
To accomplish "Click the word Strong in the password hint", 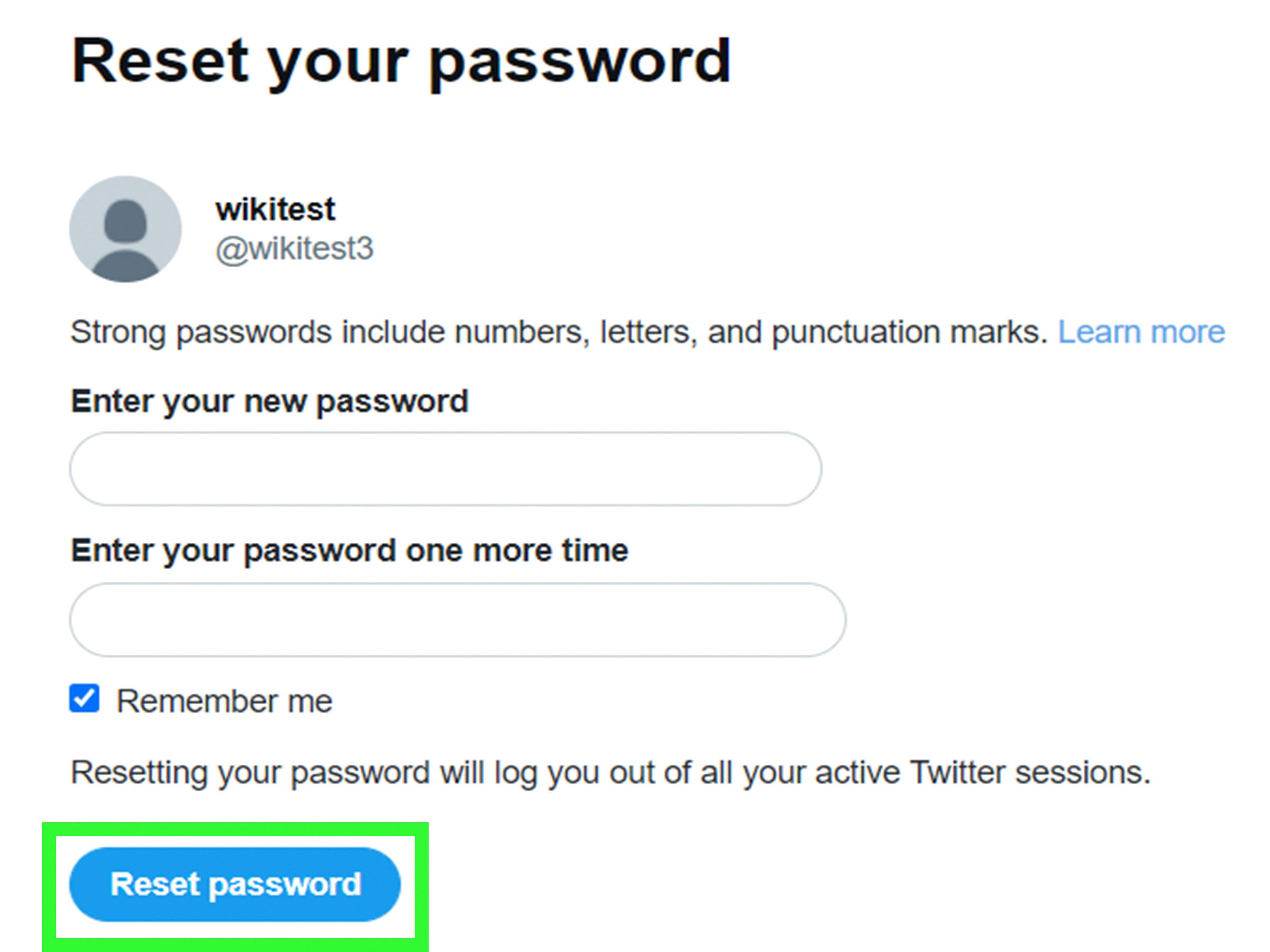I will coord(118,332).
